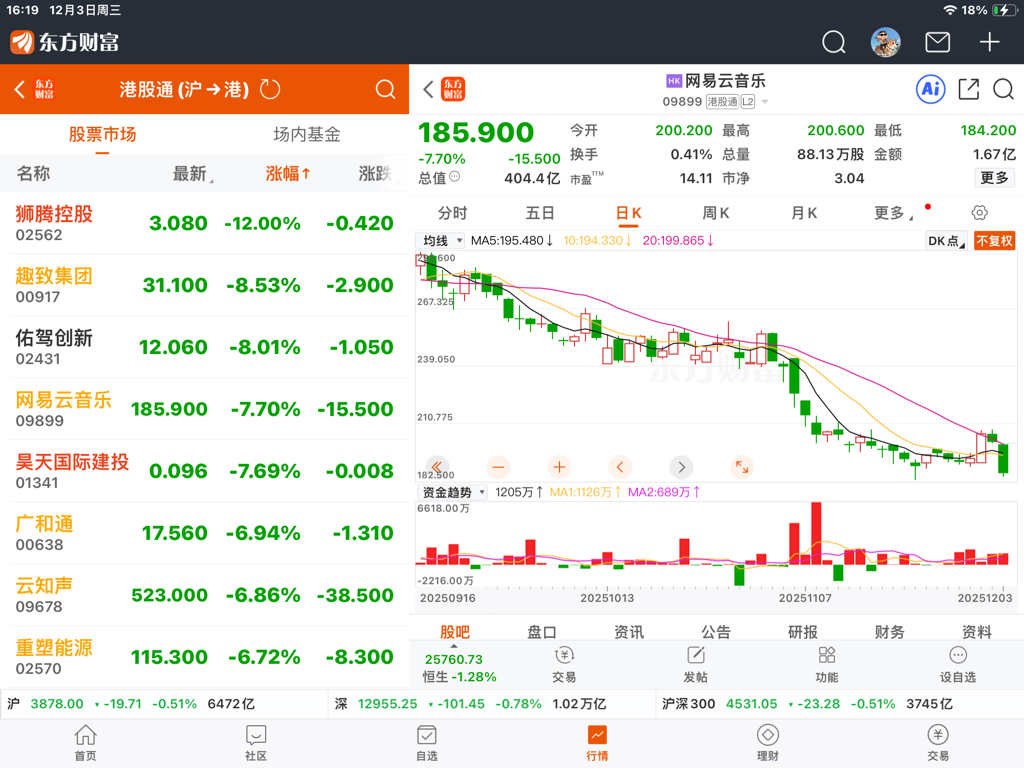This screenshot has width=1024, height=768.
Task: Jump to earliest chart data
Action: [437, 467]
